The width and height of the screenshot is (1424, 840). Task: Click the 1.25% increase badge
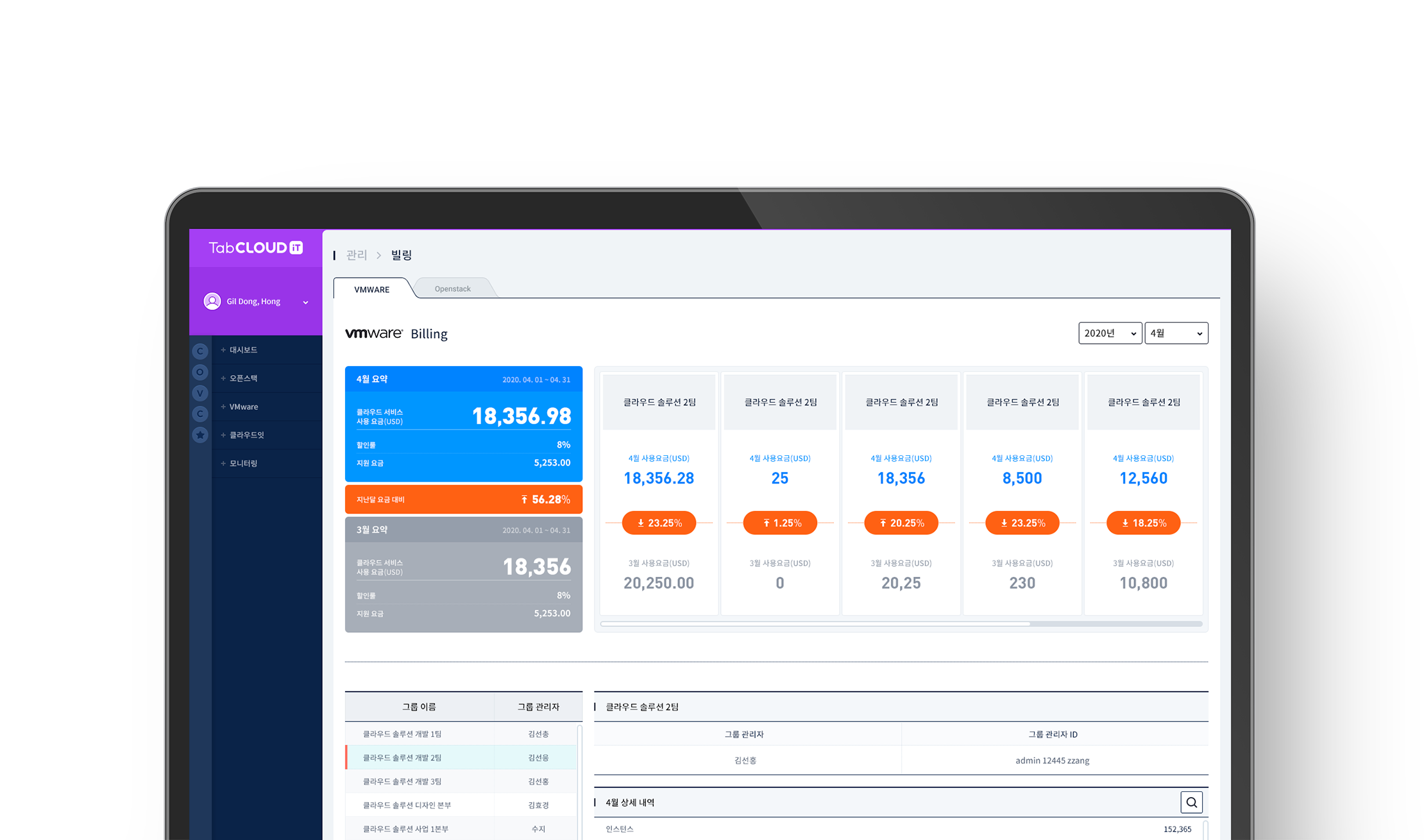click(780, 523)
